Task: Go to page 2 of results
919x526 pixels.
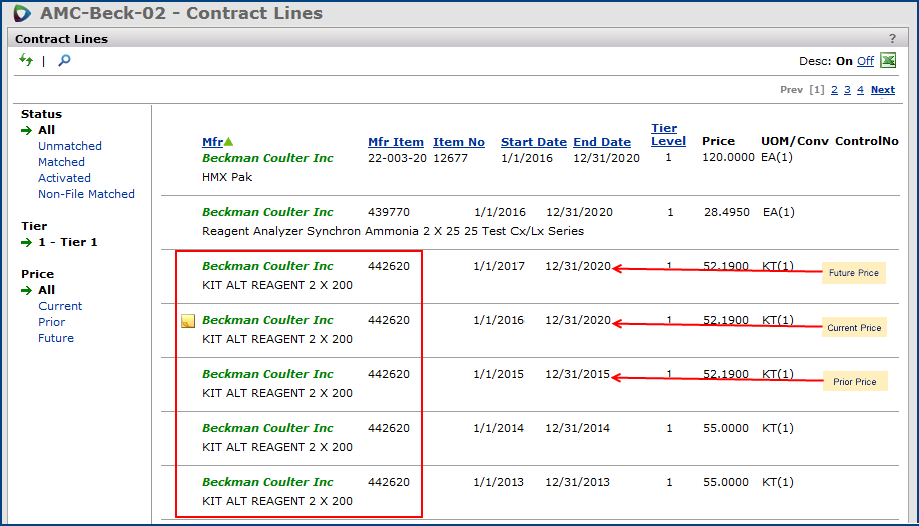Action: pos(834,90)
